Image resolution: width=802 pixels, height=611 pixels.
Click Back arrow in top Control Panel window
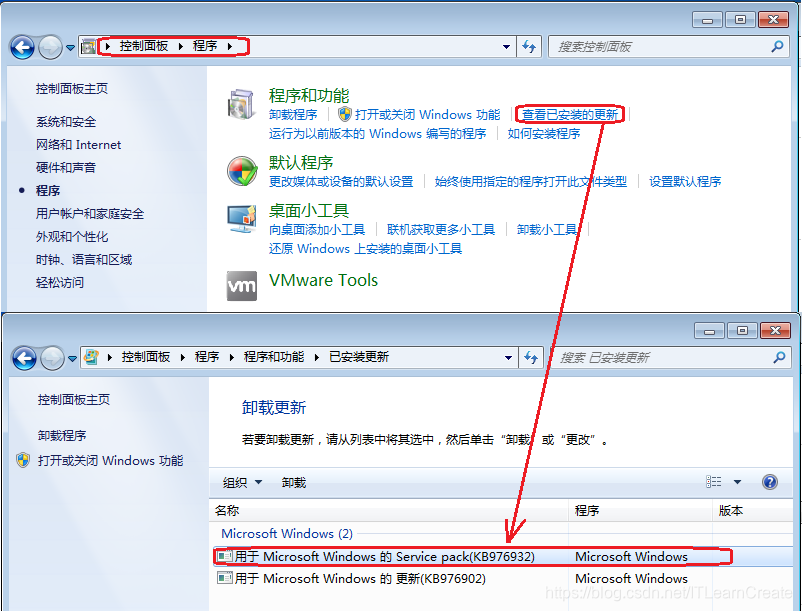22,48
